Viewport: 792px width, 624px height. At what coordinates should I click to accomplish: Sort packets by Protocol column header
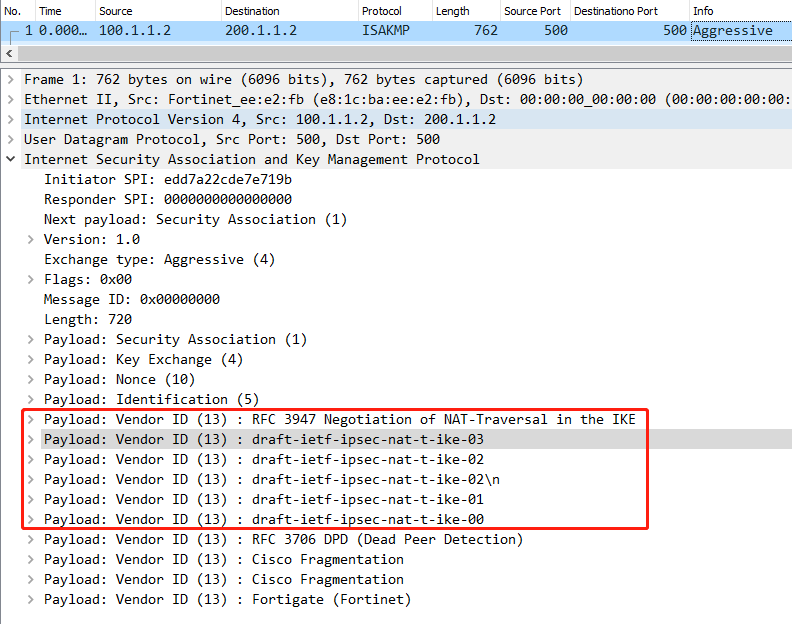tap(381, 11)
